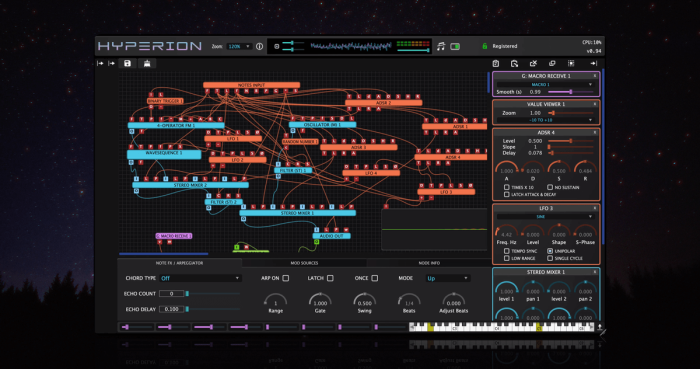Switch to the NODE INFO tab
Image resolution: width=700 pixels, height=369 pixels.
[x=429, y=263]
